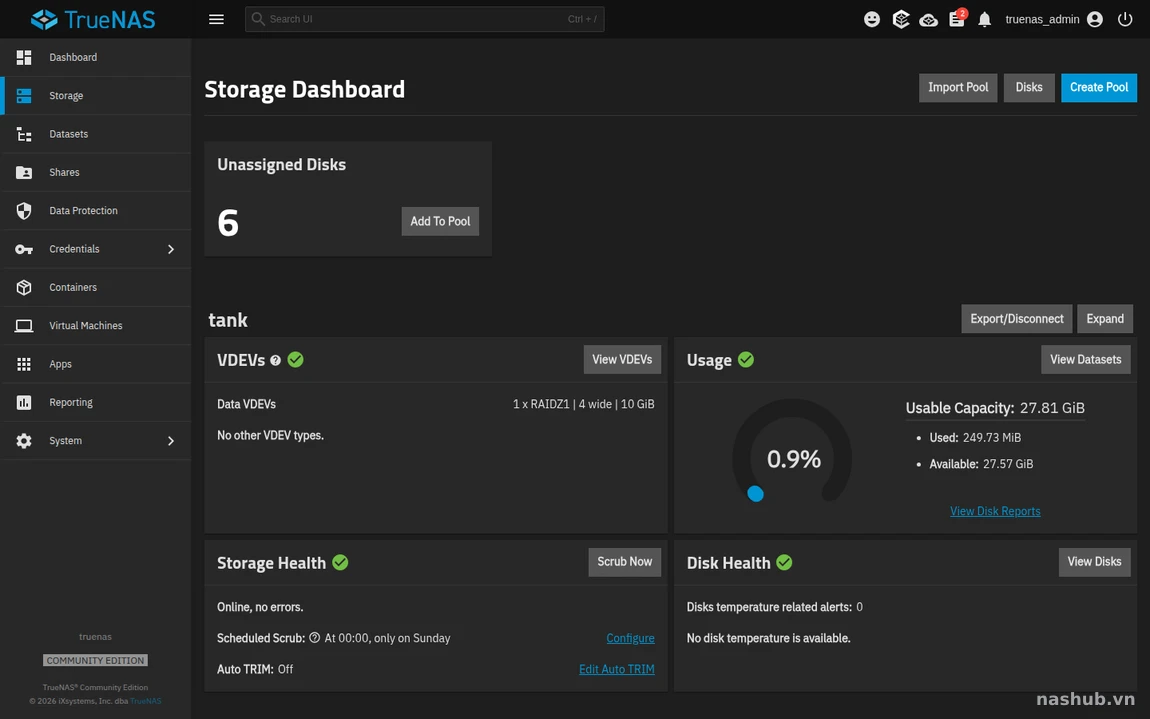Screen dimensions: 1150x719
Task: Open Shares in the sidebar
Action: point(96,172)
